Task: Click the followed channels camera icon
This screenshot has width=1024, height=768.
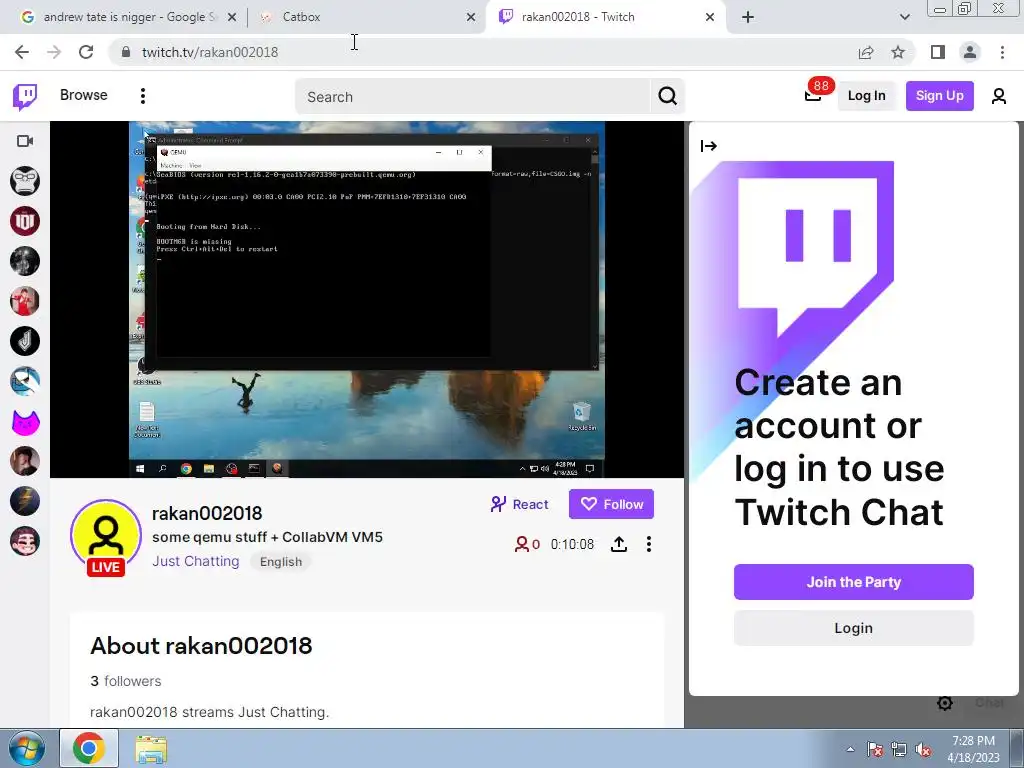Action: [25, 141]
